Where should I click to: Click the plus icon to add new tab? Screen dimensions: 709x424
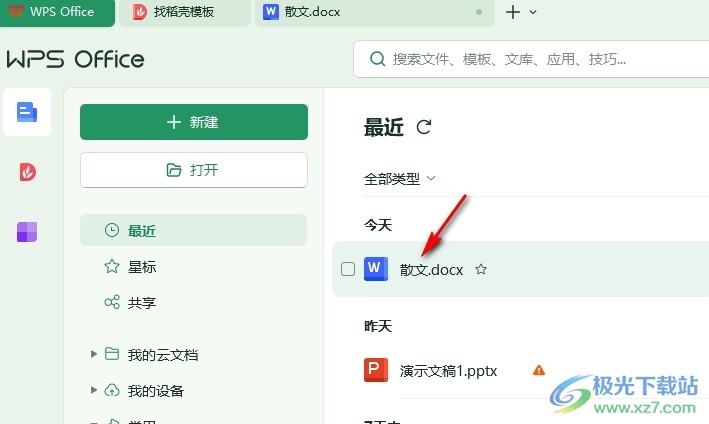[x=513, y=12]
